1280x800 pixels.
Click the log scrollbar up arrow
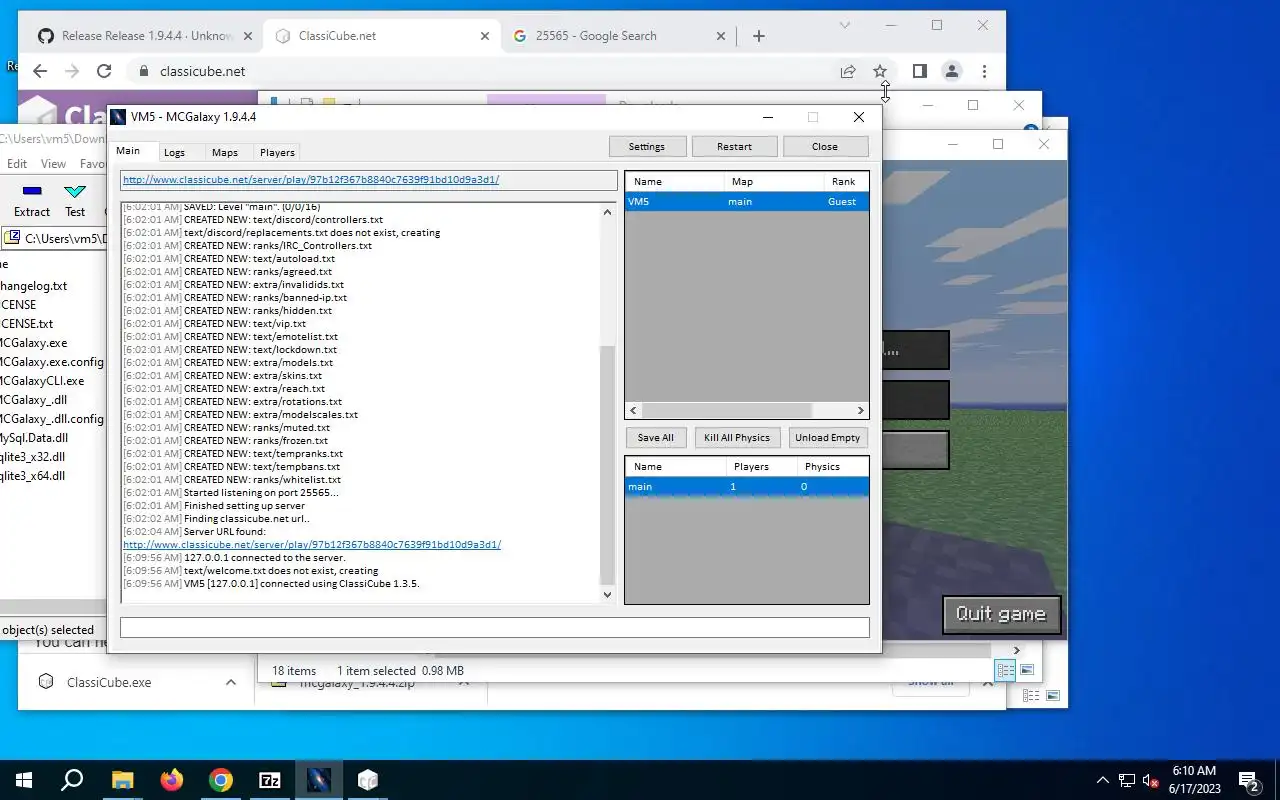click(607, 211)
